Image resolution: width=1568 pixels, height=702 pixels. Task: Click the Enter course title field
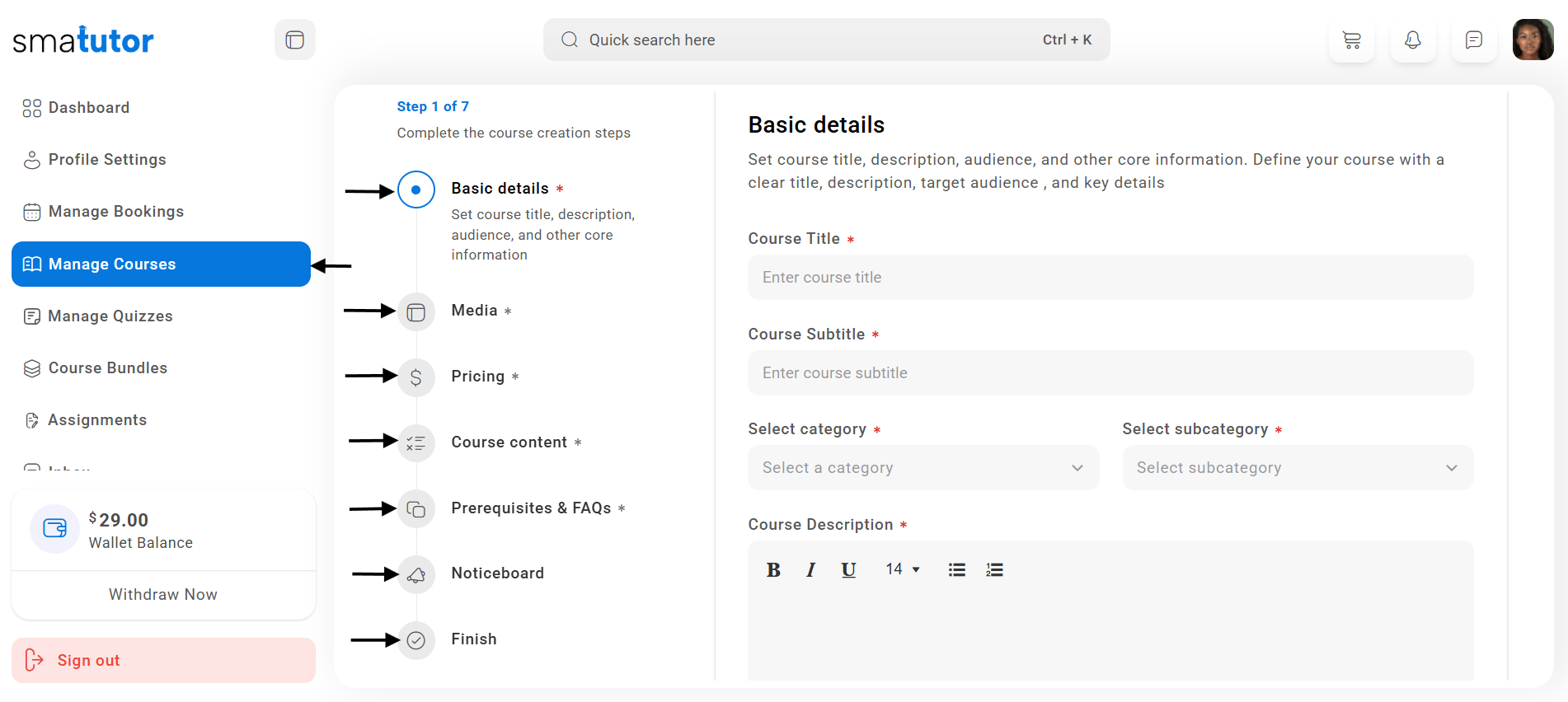(1110, 278)
